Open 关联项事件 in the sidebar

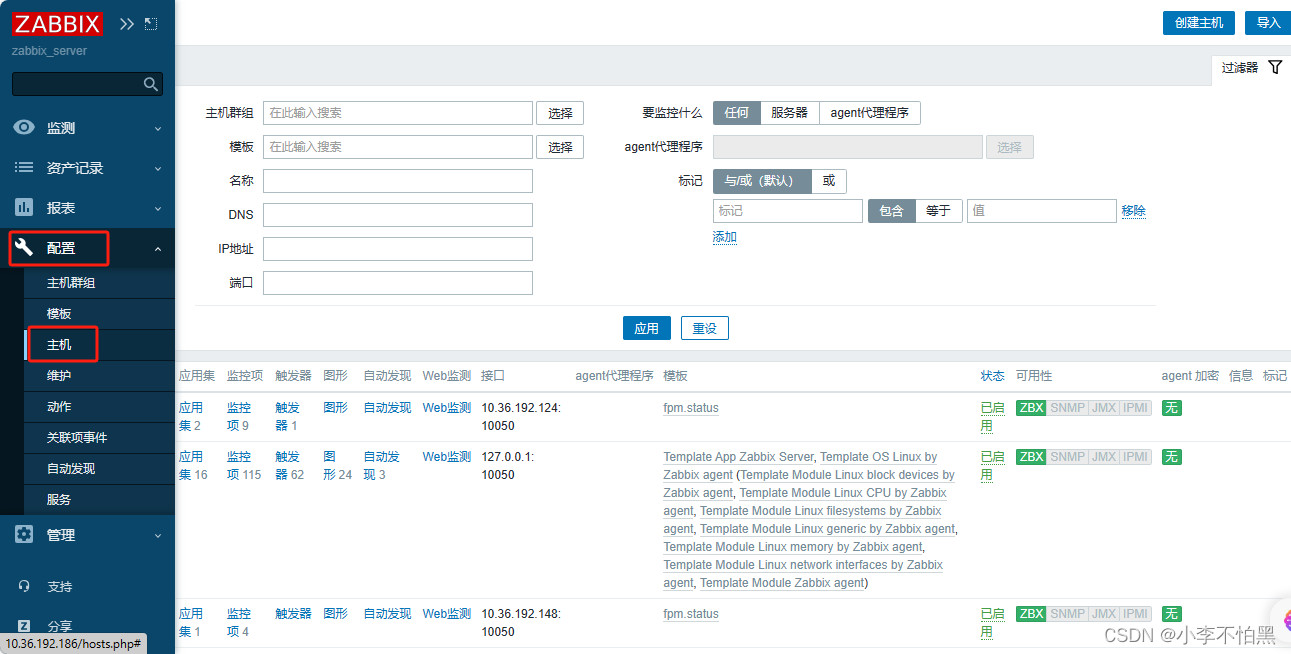(77, 438)
